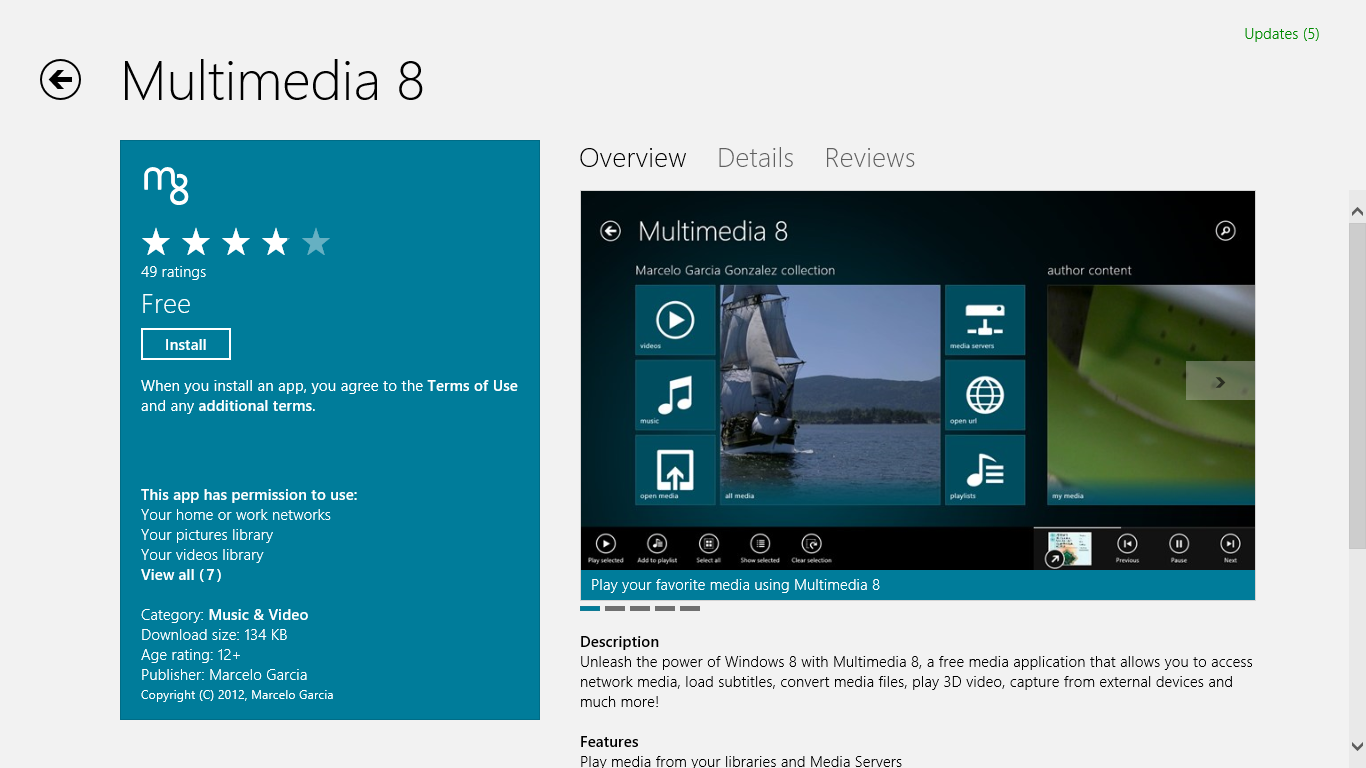The height and width of the screenshot is (768, 1366).
Task: Select the third rating star
Action: pyautogui.click(x=236, y=242)
